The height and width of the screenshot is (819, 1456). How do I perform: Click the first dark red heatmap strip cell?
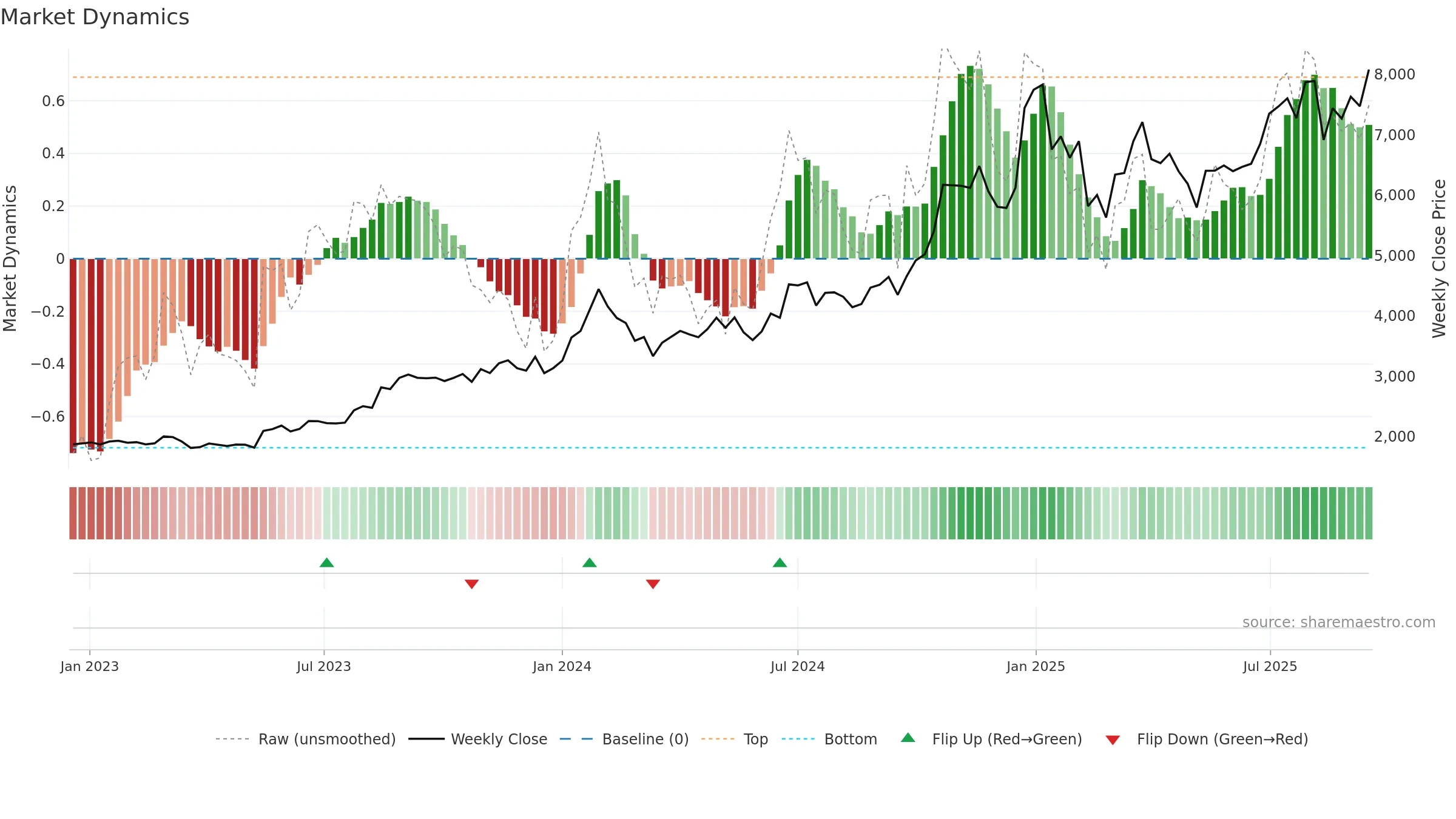[73, 513]
